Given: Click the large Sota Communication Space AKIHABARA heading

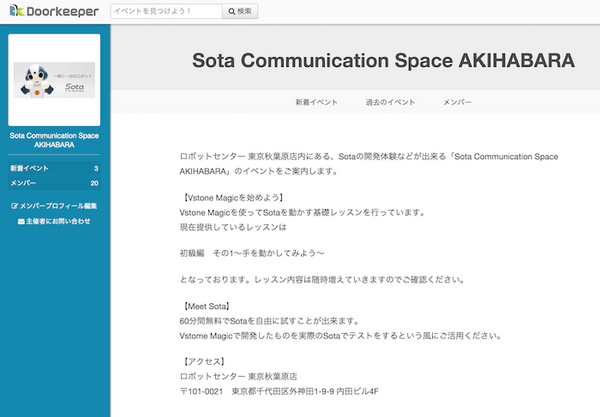Looking at the screenshot, I should (383, 61).
